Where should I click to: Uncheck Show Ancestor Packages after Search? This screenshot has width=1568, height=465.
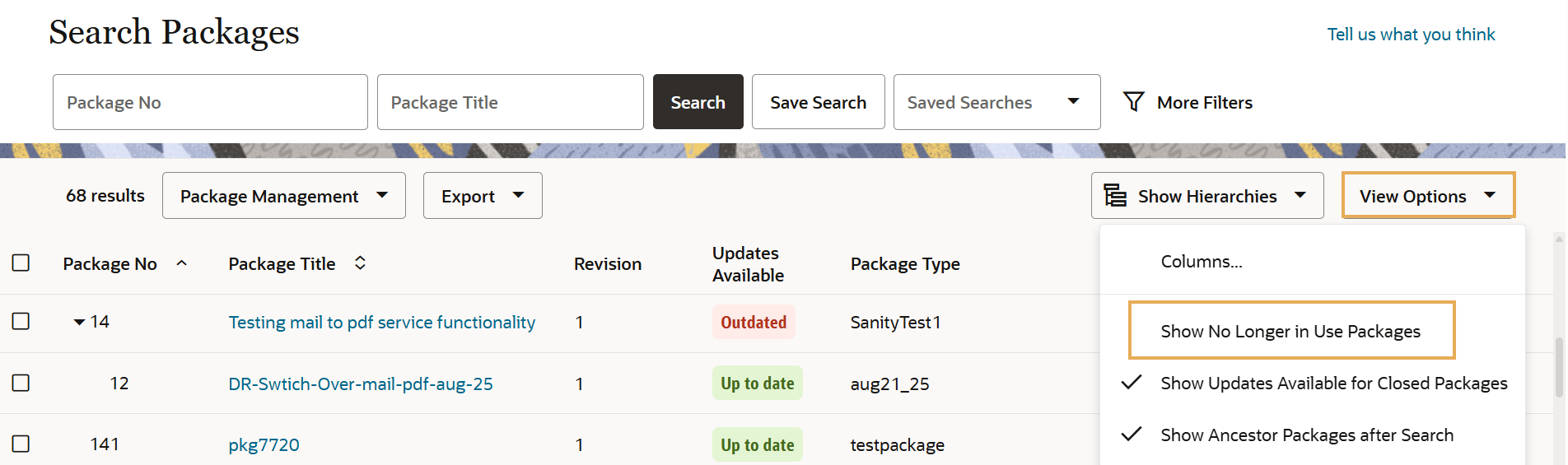click(x=1306, y=435)
